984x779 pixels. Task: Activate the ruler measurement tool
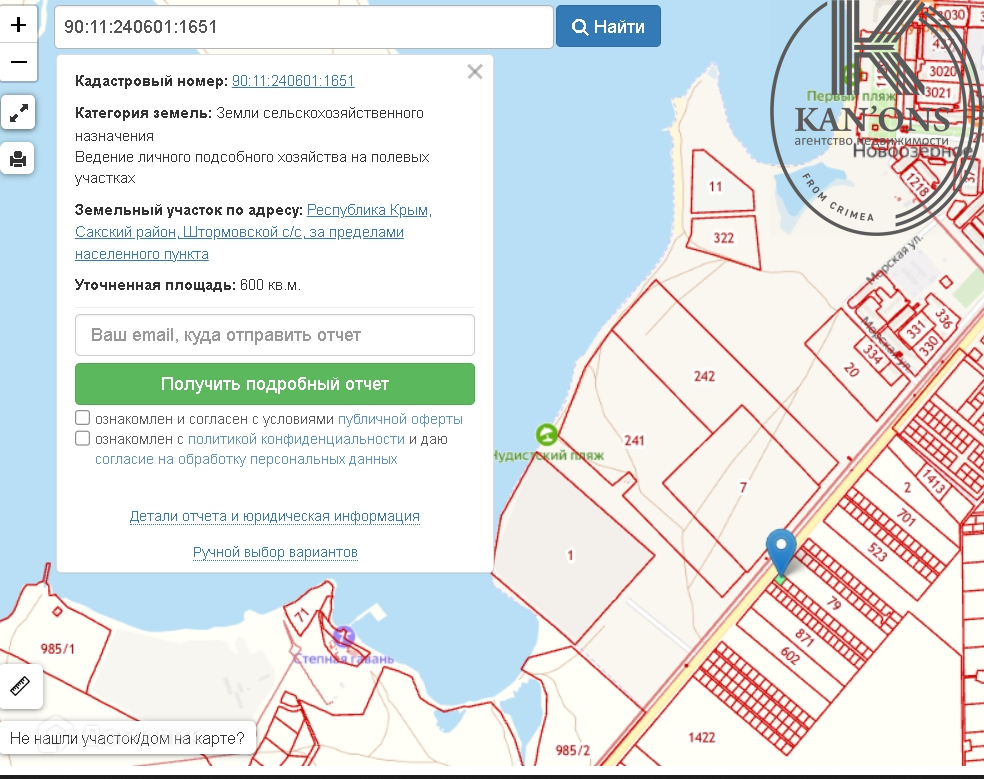pyautogui.click(x=21, y=685)
